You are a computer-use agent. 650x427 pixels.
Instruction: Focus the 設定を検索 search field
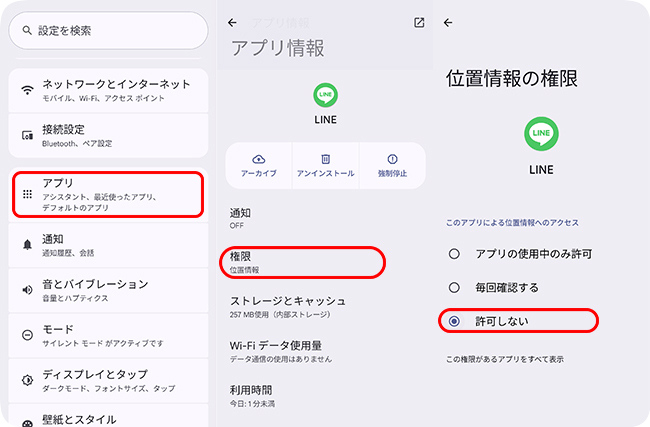tap(108, 30)
